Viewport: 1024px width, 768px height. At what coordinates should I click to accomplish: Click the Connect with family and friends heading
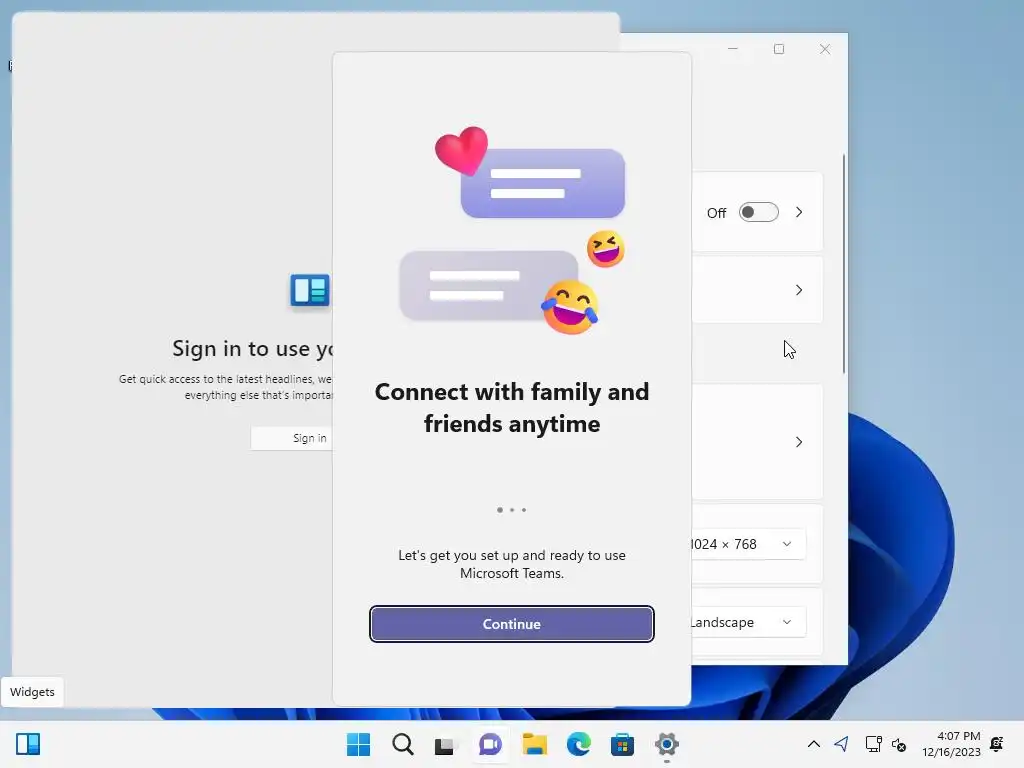tap(511, 408)
